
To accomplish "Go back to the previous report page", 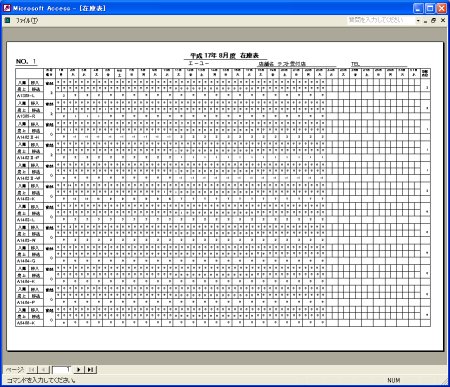I will click(43, 369).
